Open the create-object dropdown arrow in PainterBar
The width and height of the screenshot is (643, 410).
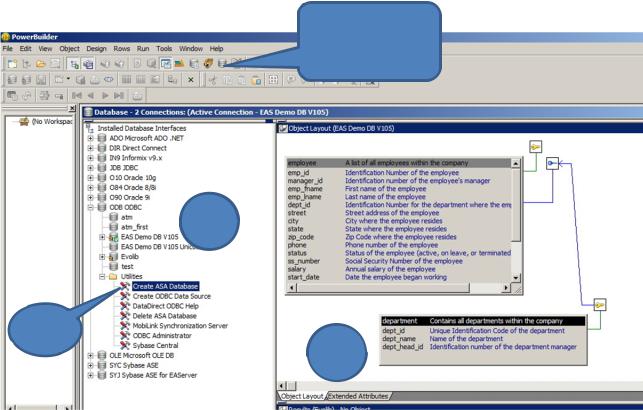(68, 79)
